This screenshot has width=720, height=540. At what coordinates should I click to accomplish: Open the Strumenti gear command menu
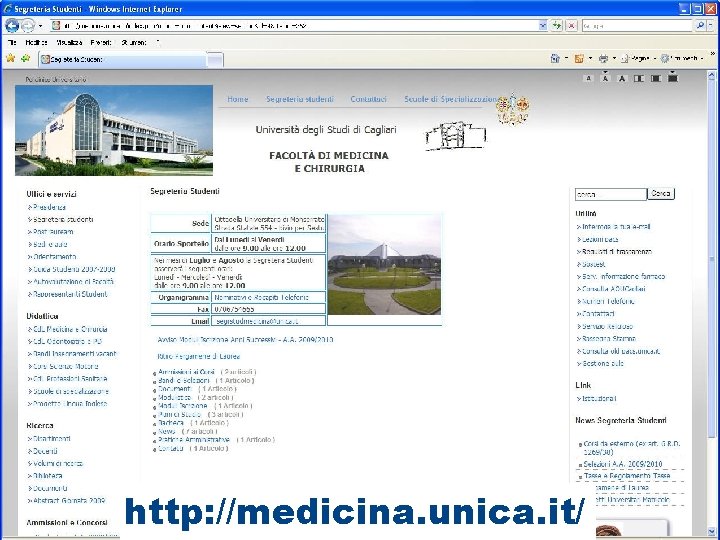tap(682, 58)
